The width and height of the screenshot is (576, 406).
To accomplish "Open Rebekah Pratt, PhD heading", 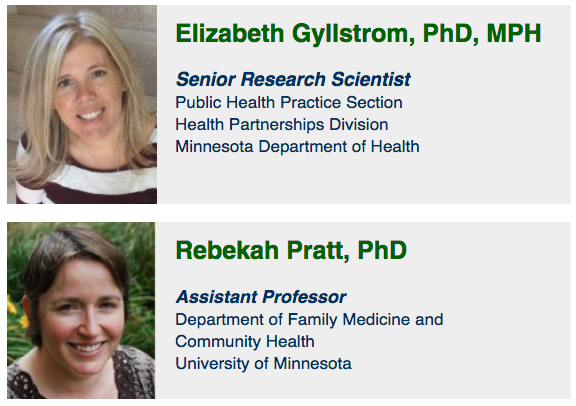I will pos(291,251).
